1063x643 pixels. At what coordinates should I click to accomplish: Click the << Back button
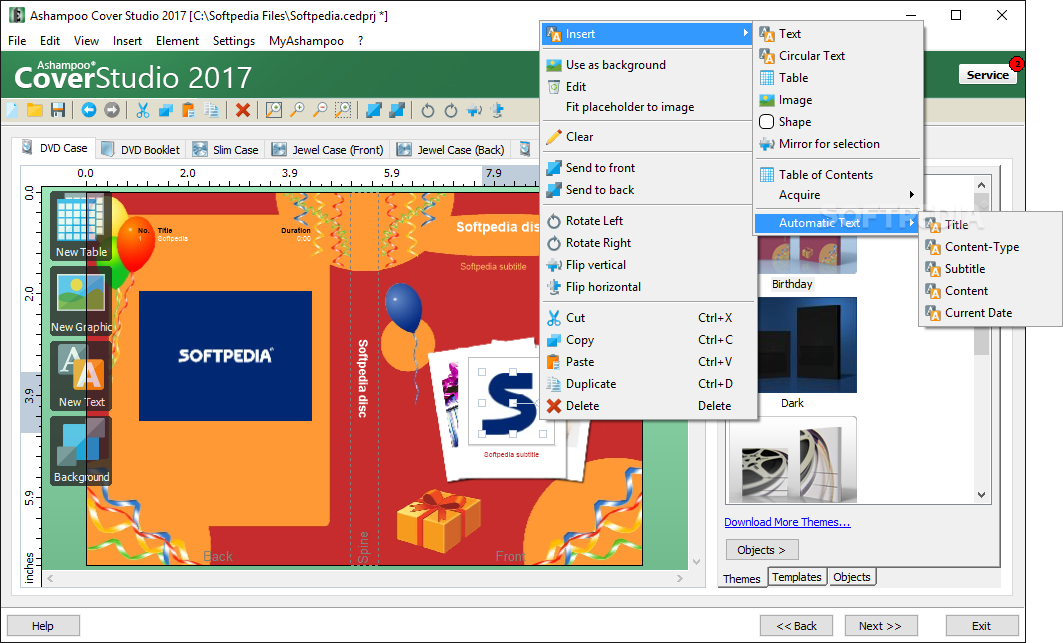pos(797,625)
